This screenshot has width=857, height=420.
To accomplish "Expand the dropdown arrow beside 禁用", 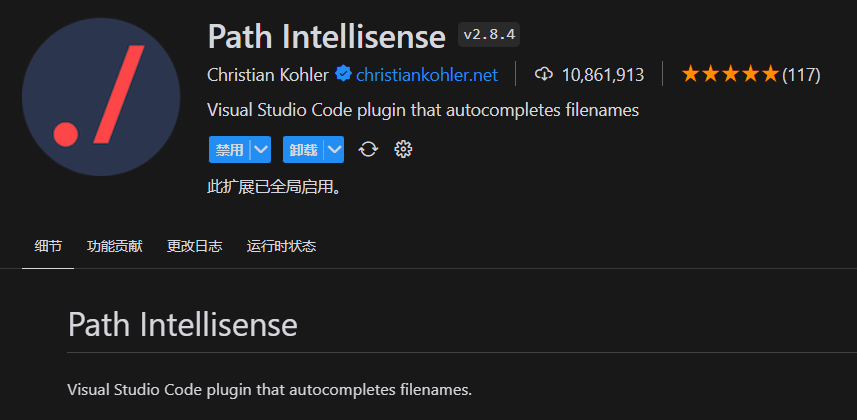I will [x=261, y=149].
